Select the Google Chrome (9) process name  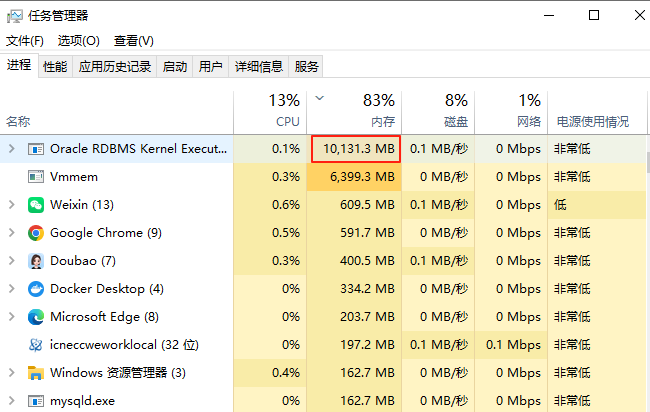(106, 233)
